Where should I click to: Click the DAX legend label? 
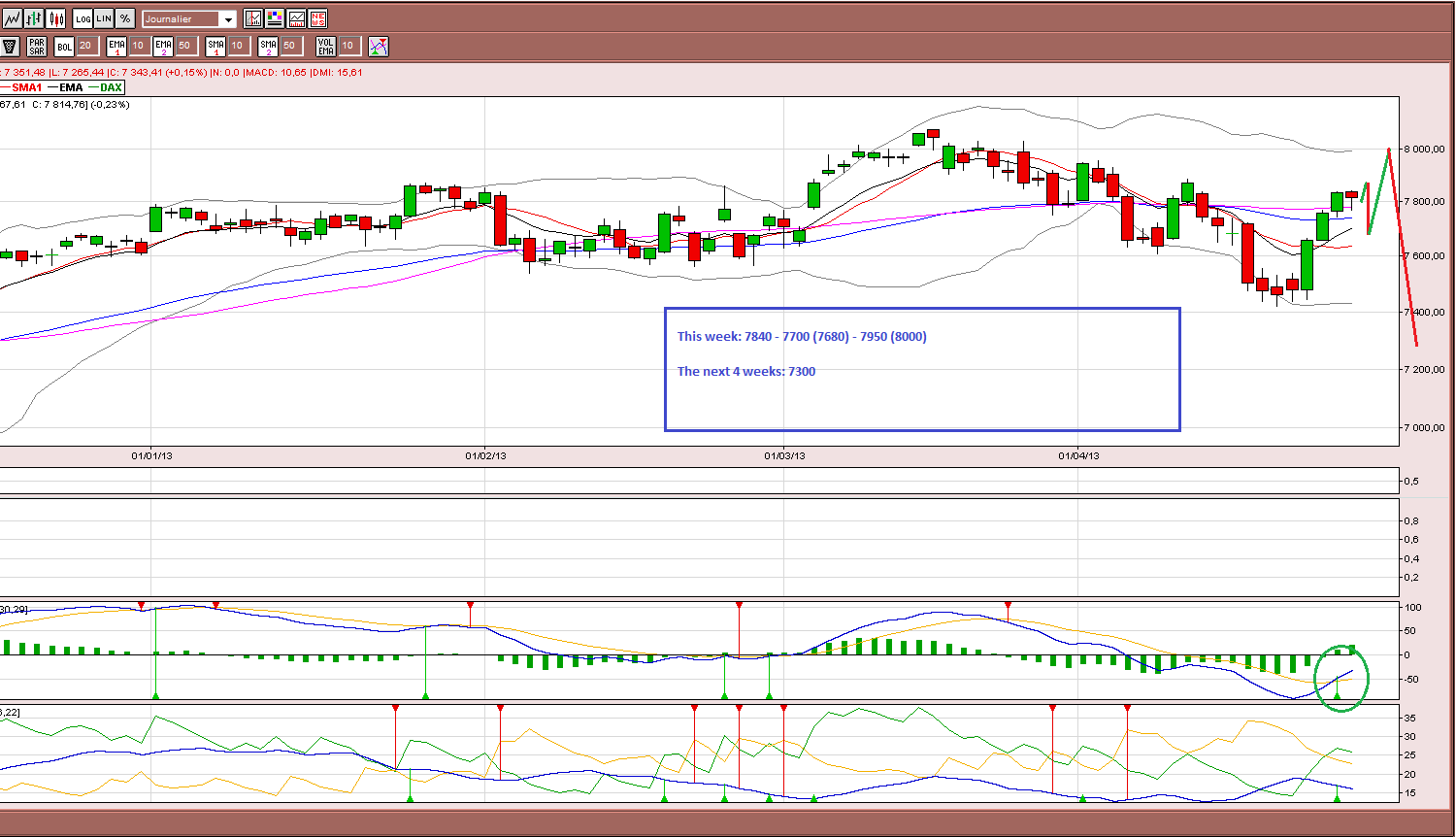click(x=112, y=87)
